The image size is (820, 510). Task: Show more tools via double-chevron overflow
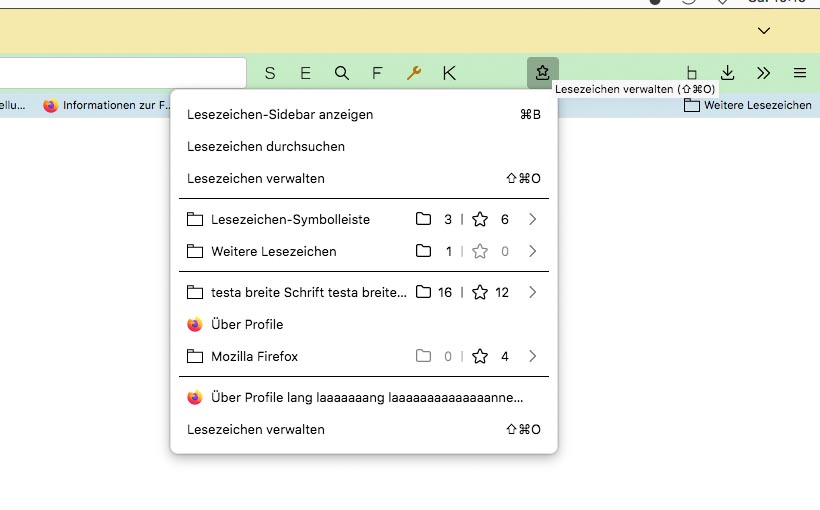point(764,72)
